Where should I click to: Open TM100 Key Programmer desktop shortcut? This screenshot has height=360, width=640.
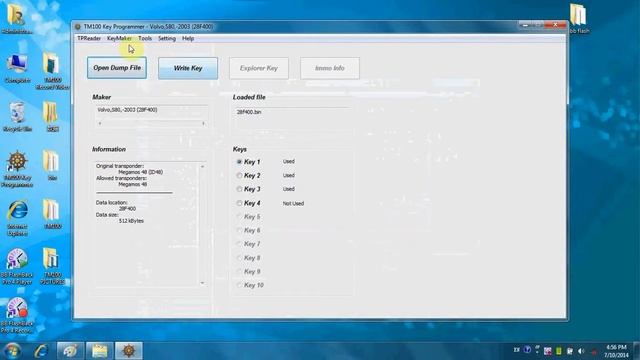point(17,169)
